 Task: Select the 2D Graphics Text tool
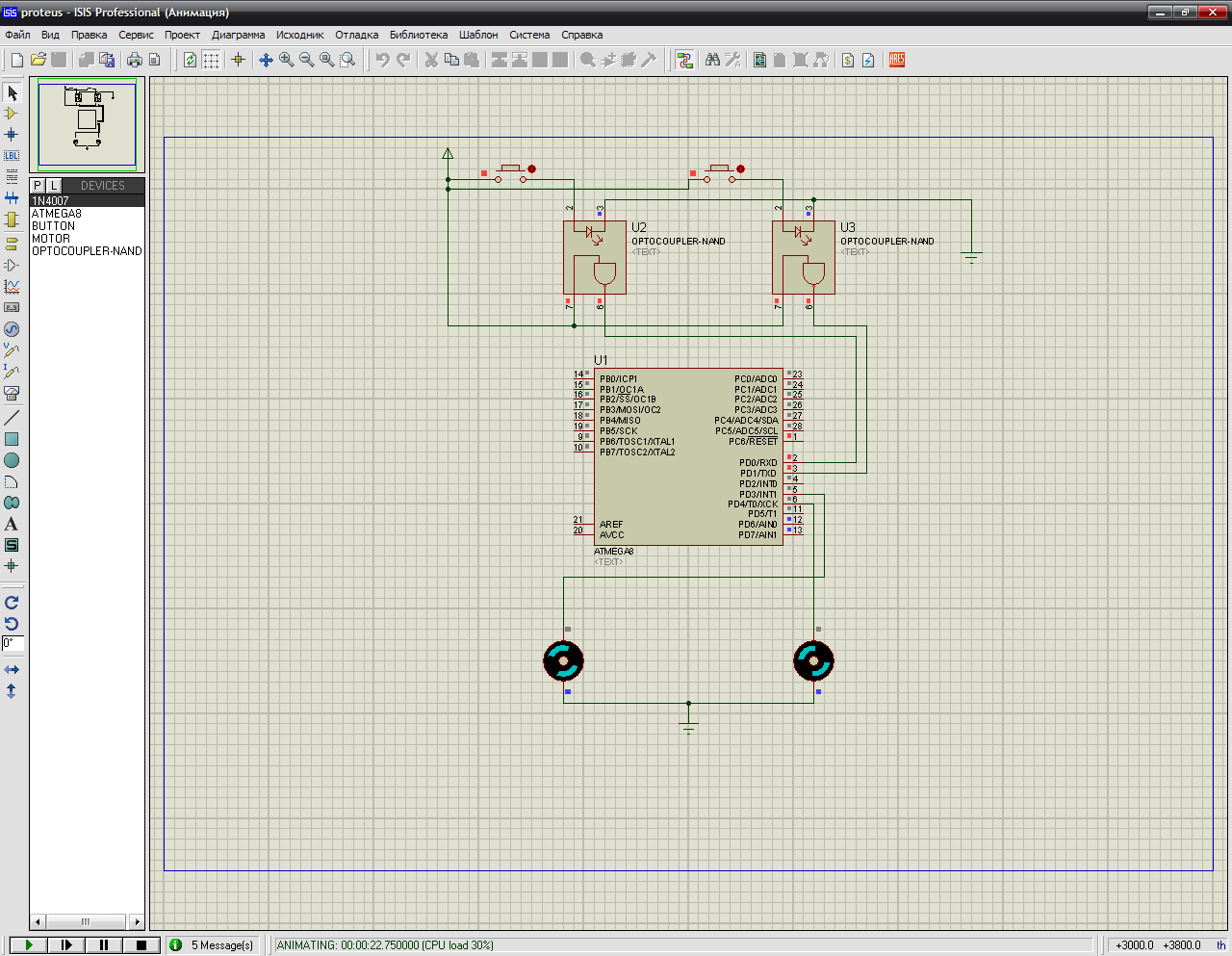point(12,524)
